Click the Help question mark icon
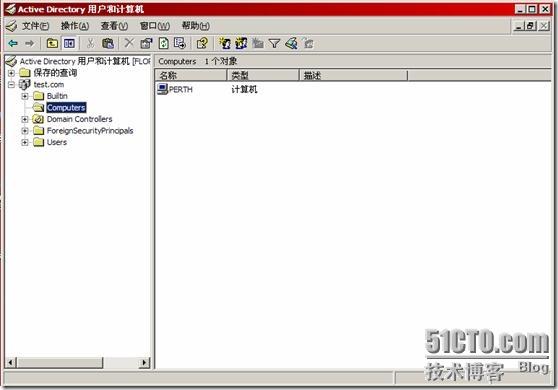The width and height of the screenshot is (558, 390). coord(202,43)
